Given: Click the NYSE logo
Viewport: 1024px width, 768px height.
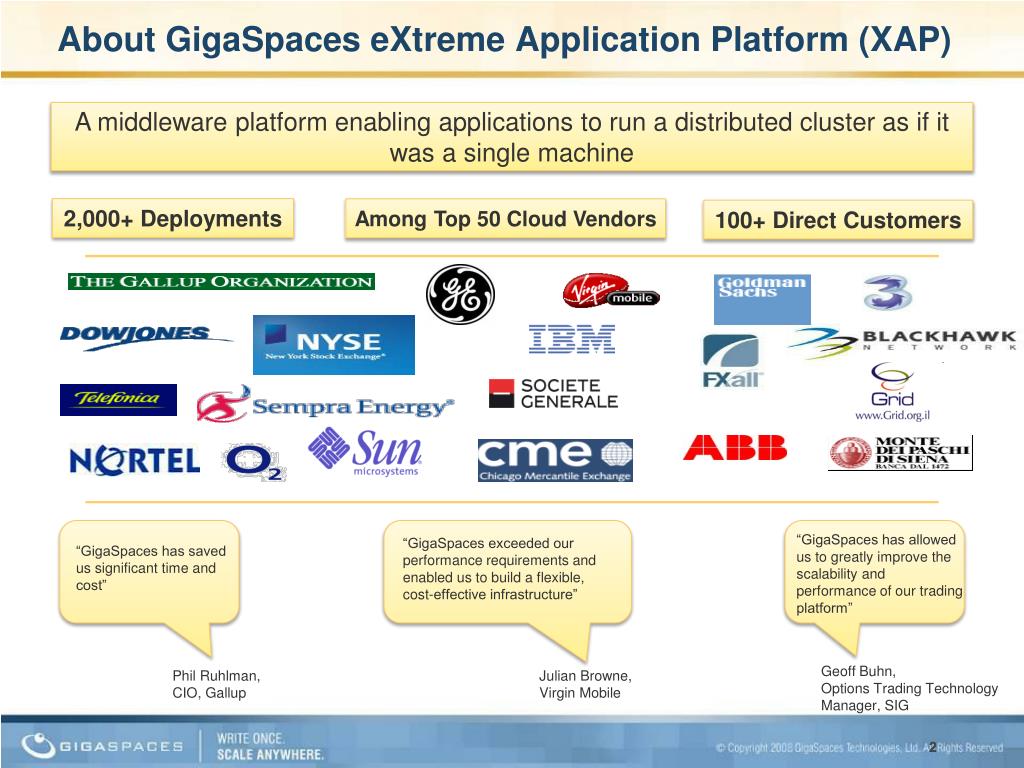Looking at the screenshot, I should click(x=334, y=345).
